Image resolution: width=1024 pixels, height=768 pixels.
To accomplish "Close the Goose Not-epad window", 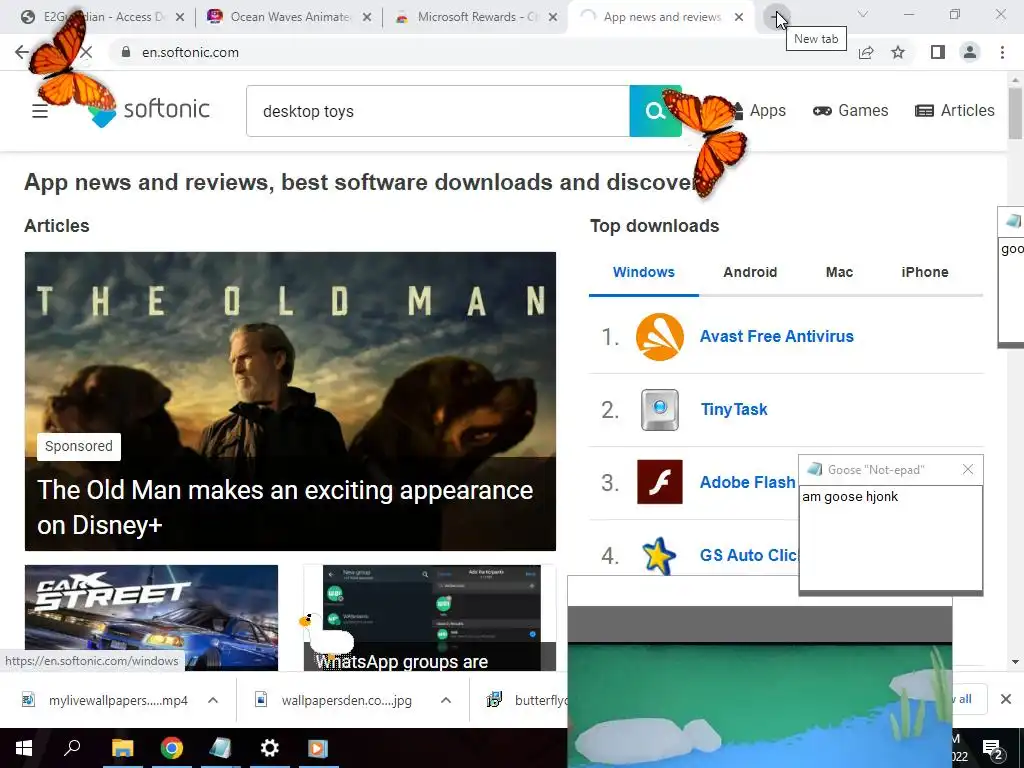I will click(968, 470).
